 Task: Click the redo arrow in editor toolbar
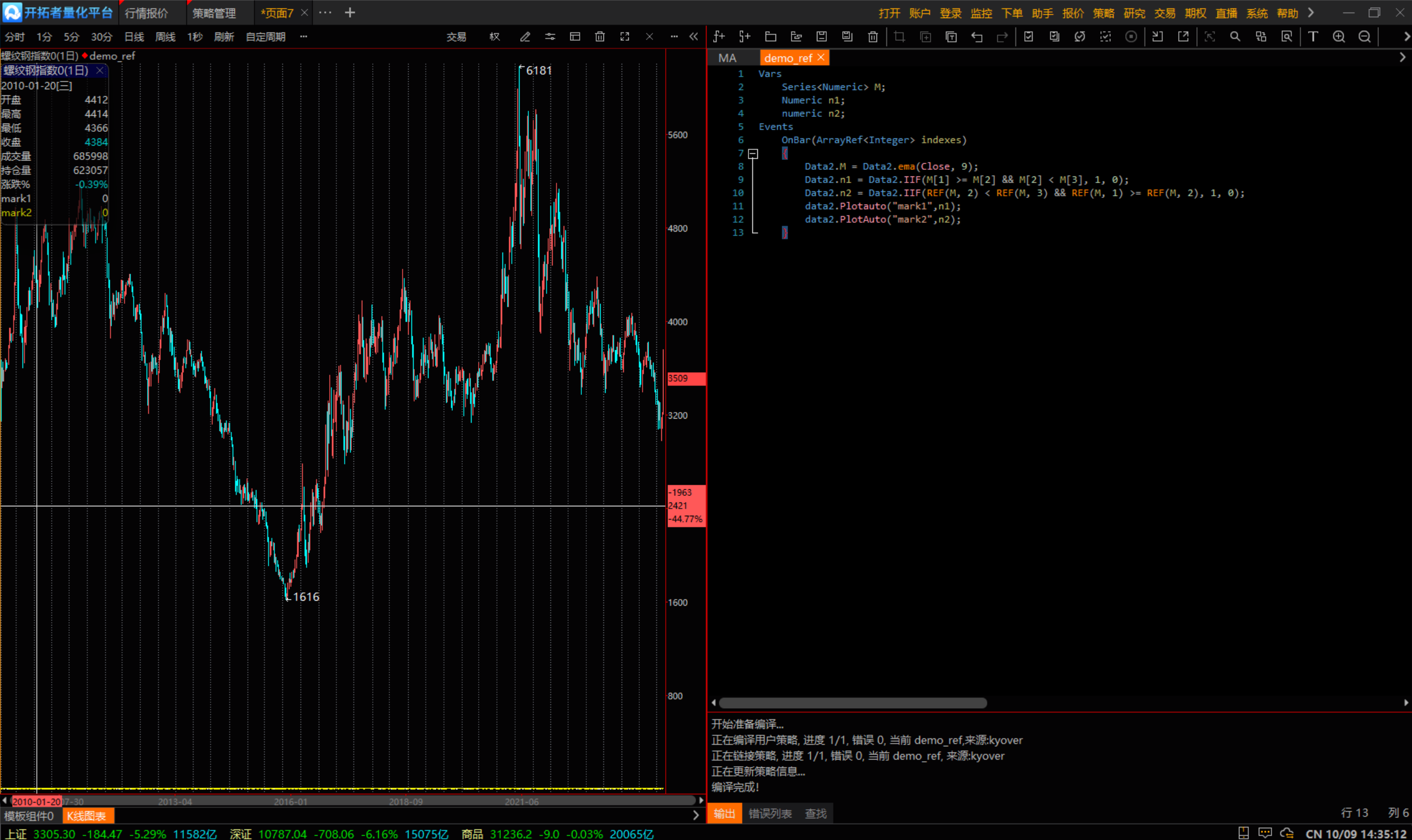pyautogui.click(x=1002, y=37)
